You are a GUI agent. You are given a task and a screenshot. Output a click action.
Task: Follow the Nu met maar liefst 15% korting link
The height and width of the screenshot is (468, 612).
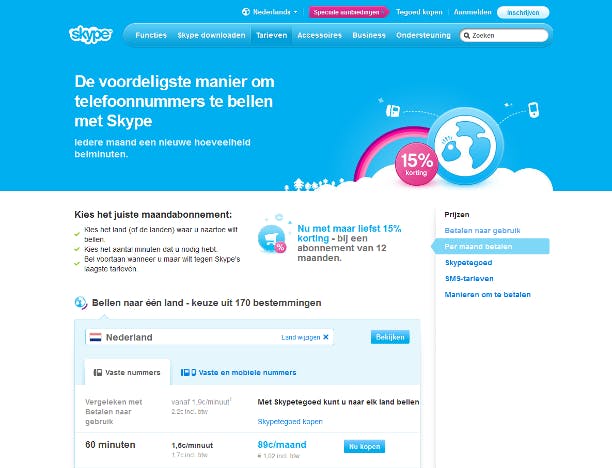tap(349, 233)
